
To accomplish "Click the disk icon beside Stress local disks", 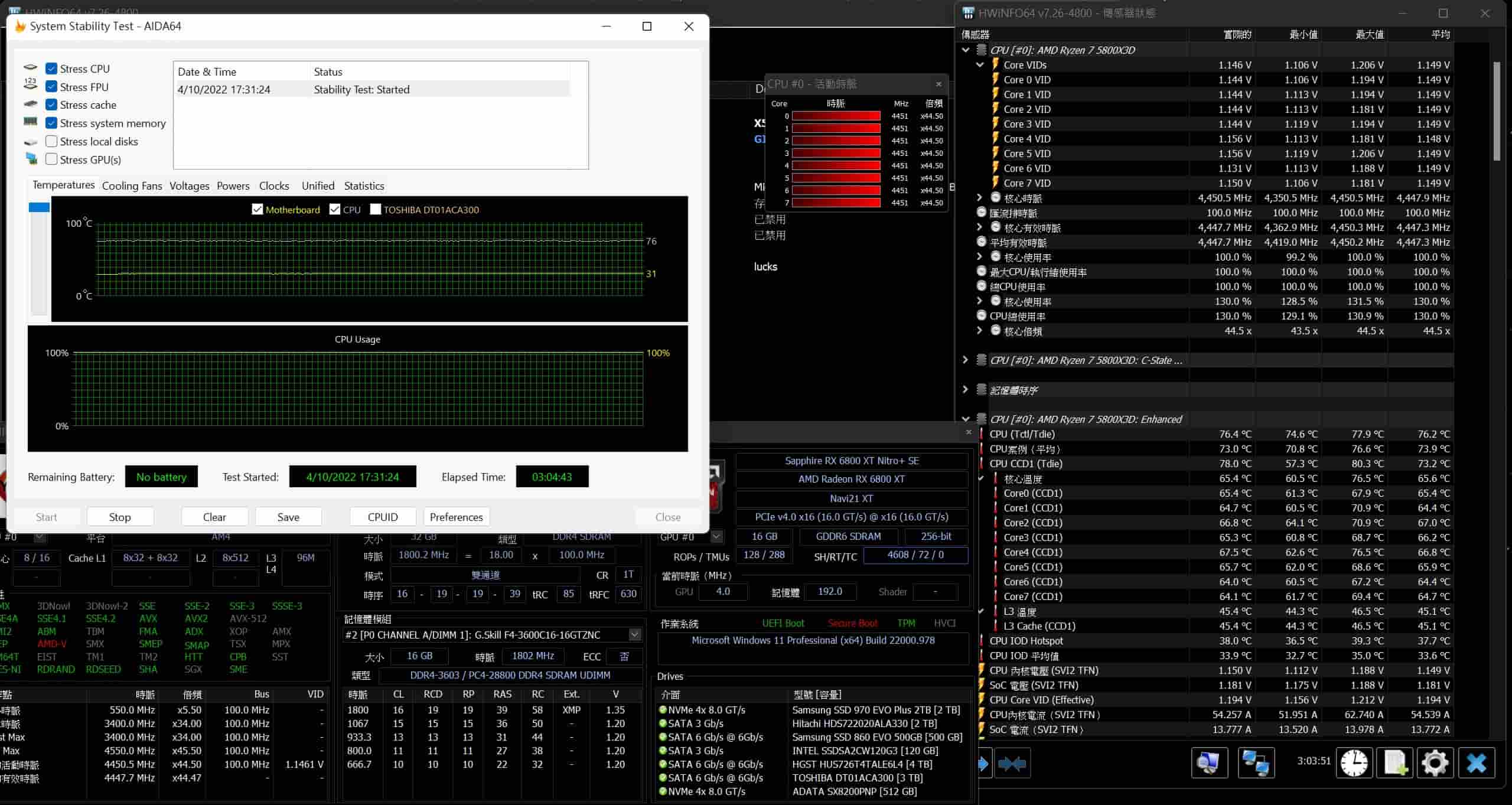I will click(31, 142).
